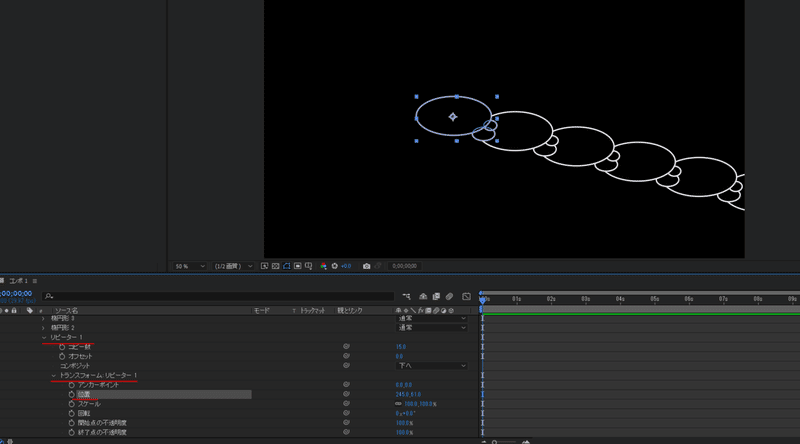
Task: Click pick whip icon on コピー数 row
Action: pyautogui.click(x=346, y=347)
